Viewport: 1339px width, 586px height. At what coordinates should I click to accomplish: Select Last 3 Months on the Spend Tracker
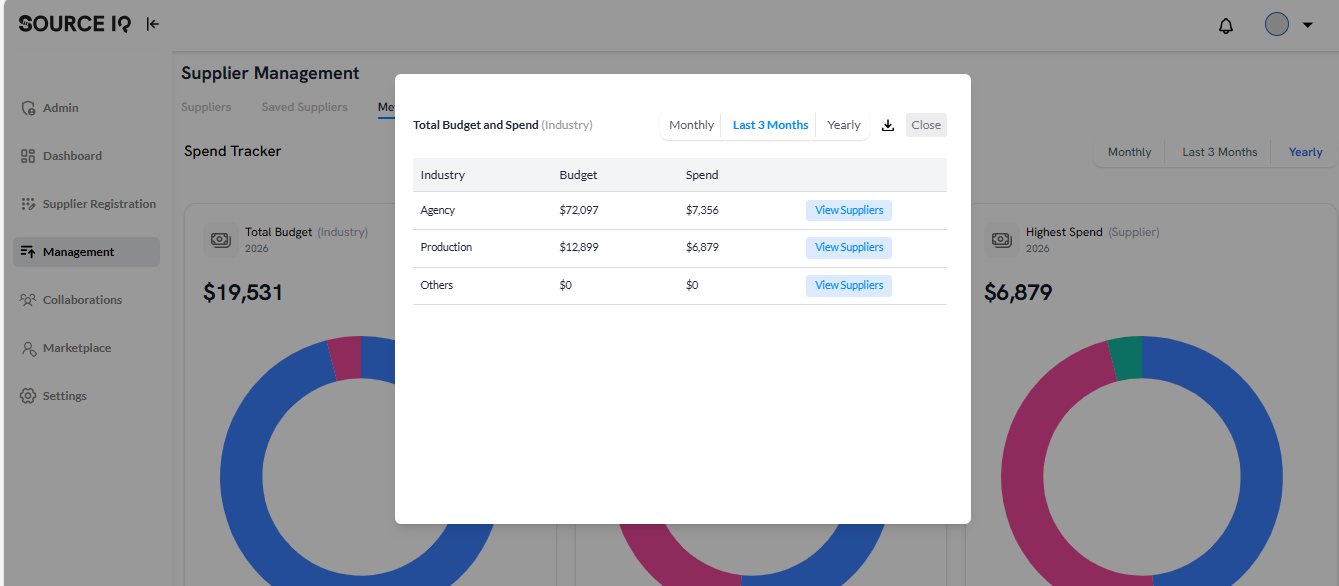pyautogui.click(x=1219, y=151)
